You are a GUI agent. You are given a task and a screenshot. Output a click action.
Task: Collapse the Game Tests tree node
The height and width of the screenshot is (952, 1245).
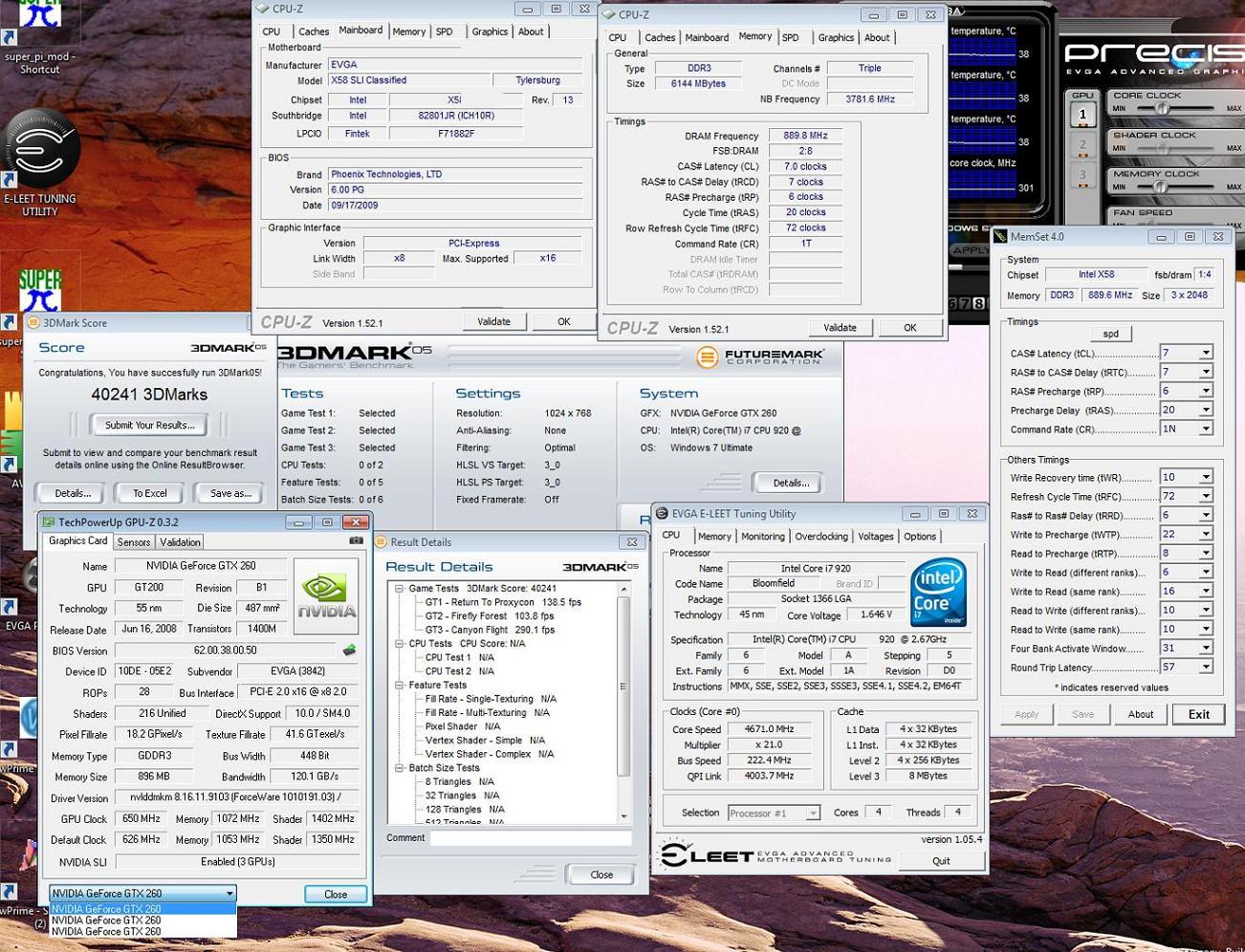tap(399, 589)
